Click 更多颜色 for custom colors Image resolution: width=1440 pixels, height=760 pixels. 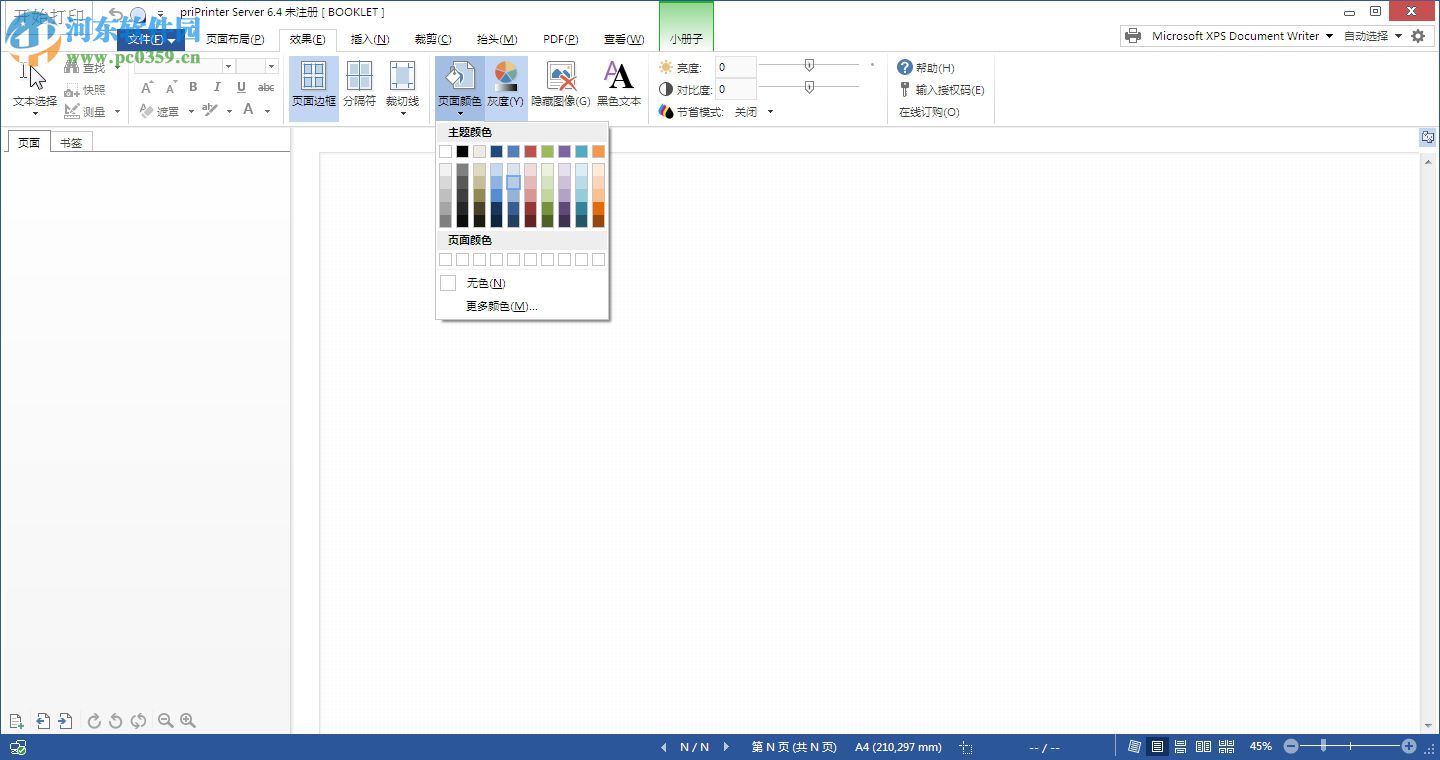click(503, 305)
